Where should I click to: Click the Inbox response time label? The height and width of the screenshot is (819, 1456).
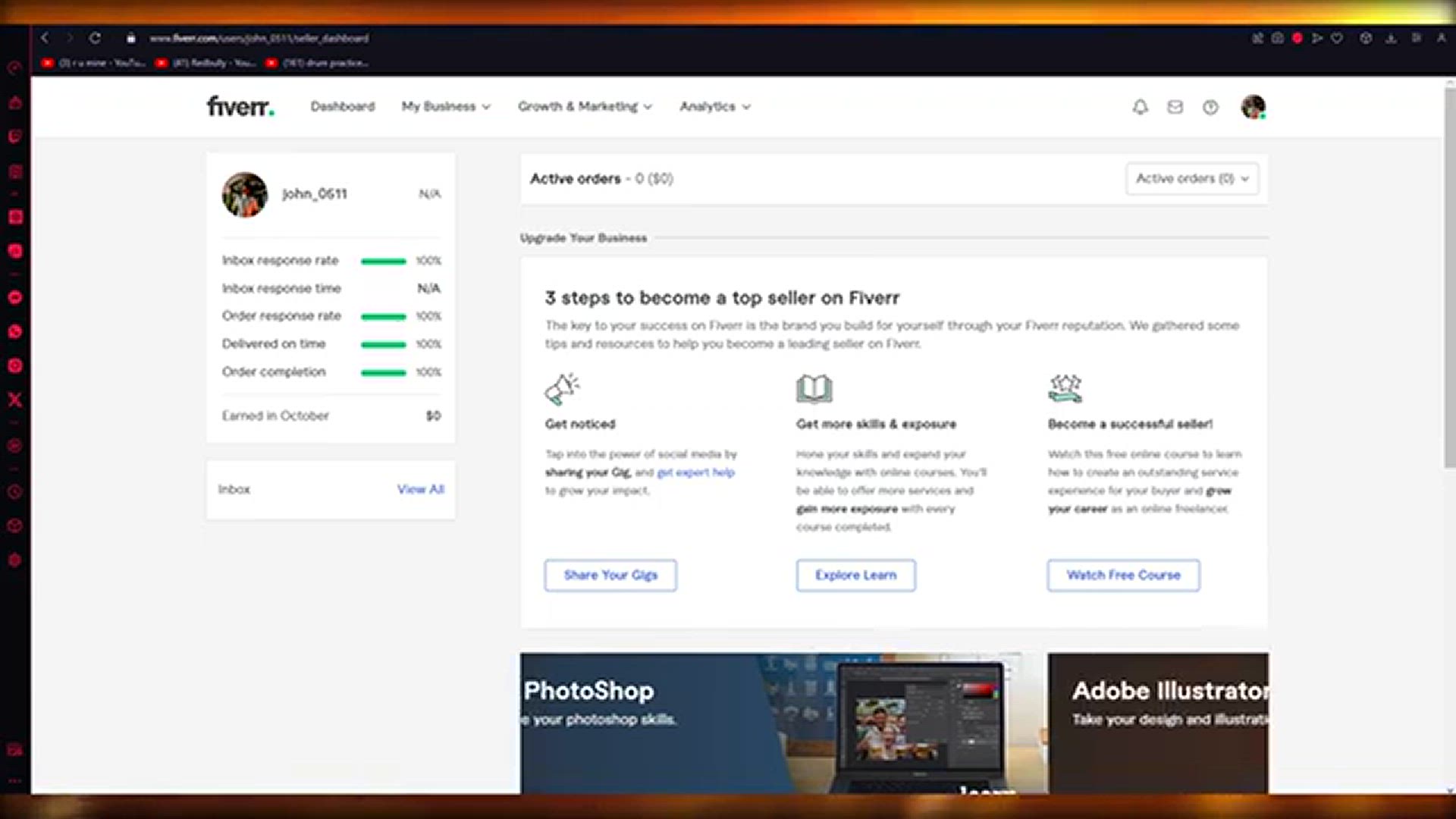281,288
